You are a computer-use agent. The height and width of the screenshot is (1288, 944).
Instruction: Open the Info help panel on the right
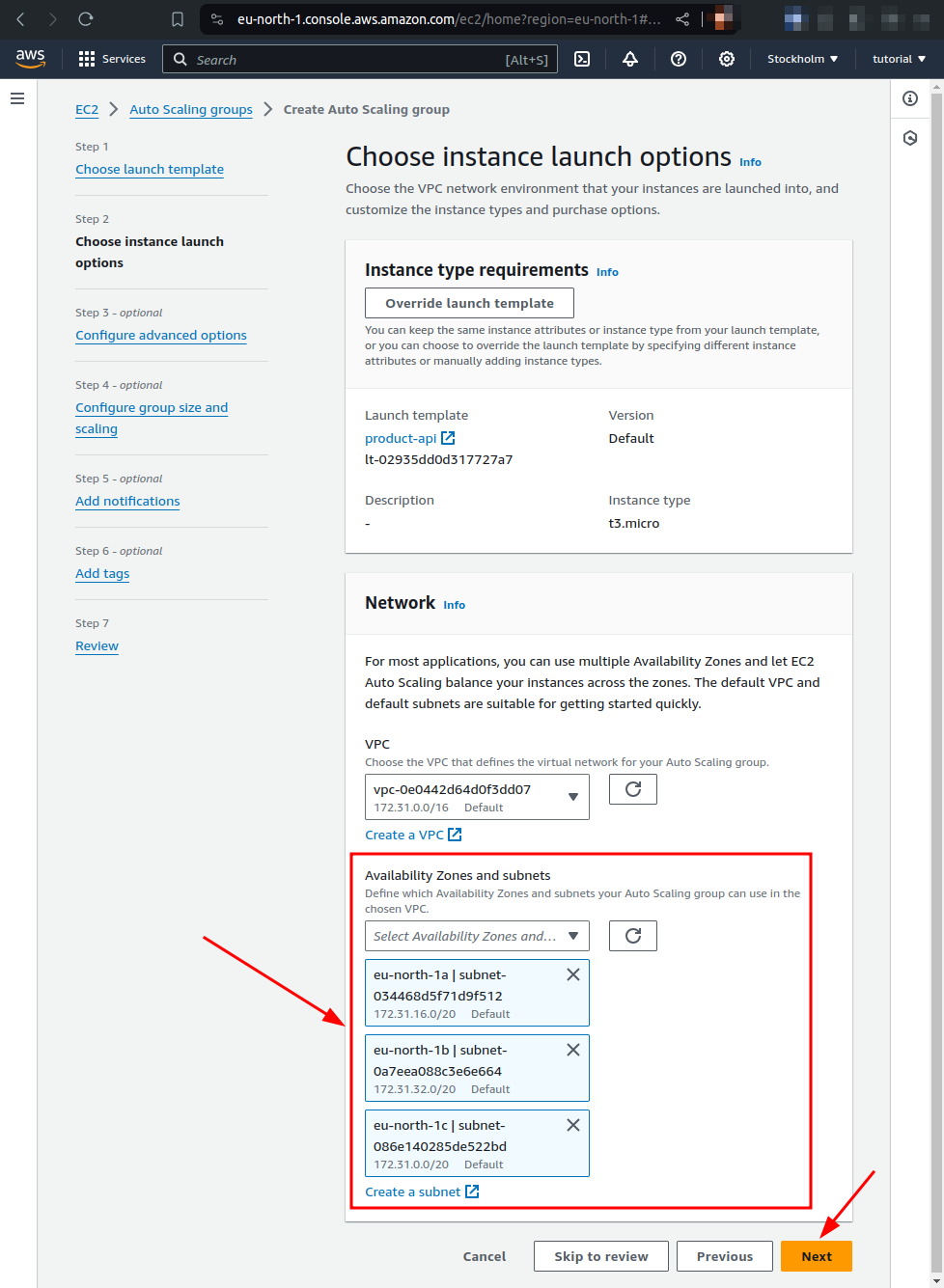click(908, 98)
